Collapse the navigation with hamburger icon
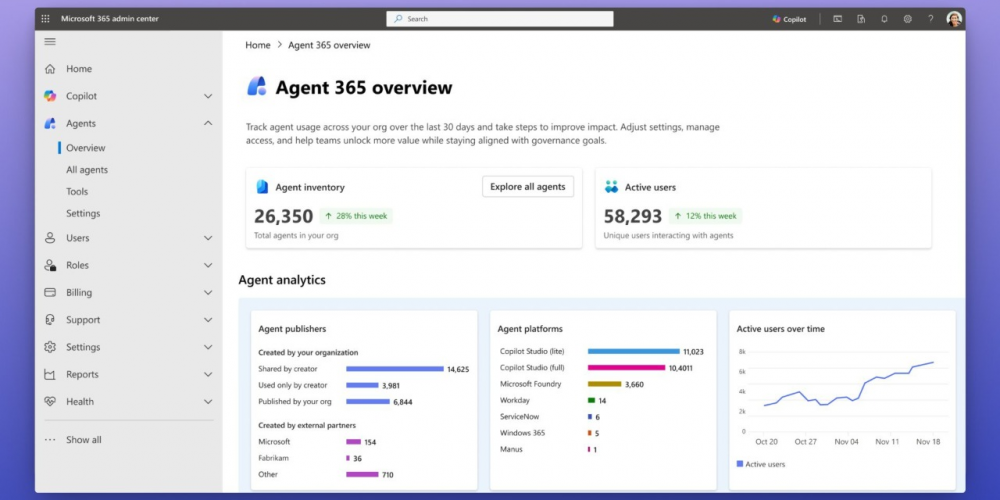Image resolution: width=1000 pixels, height=500 pixels. (x=50, y=42)
